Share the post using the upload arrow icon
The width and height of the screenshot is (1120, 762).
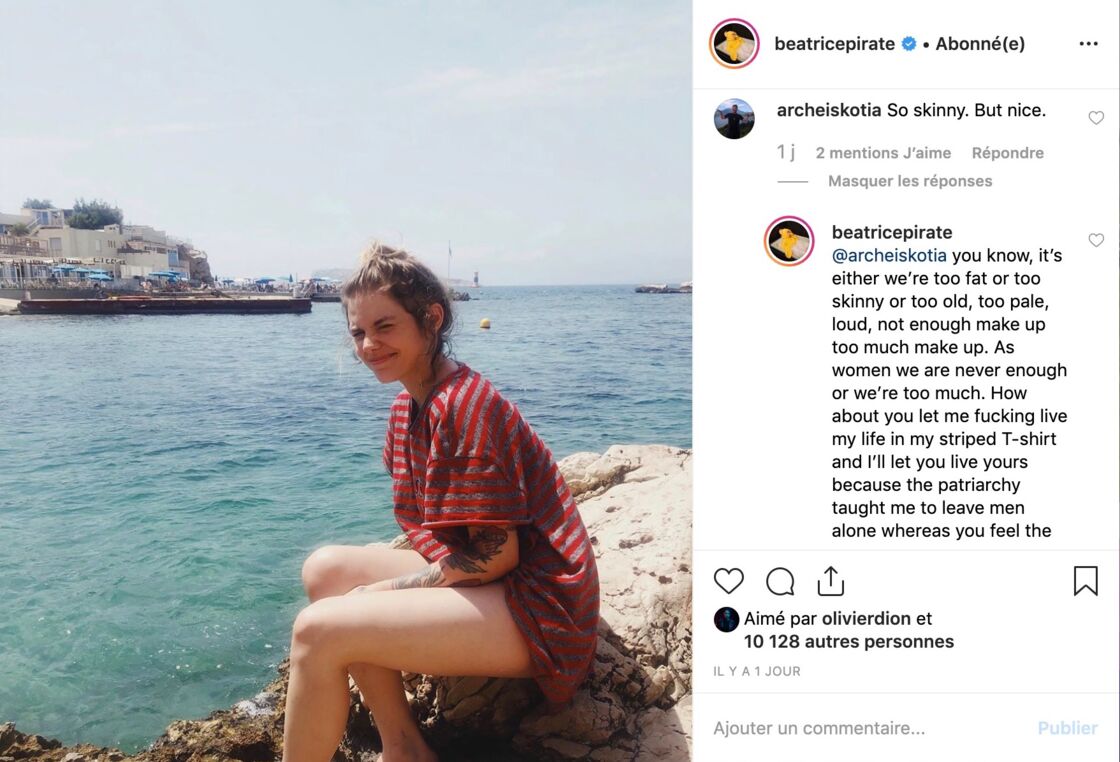coord(831,581)
